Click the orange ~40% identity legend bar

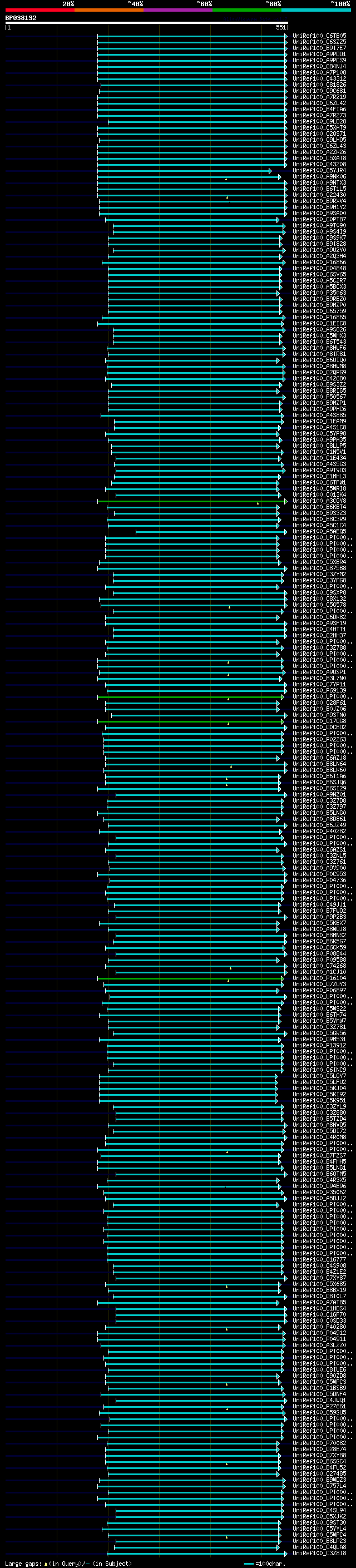[x=109, y=10]
